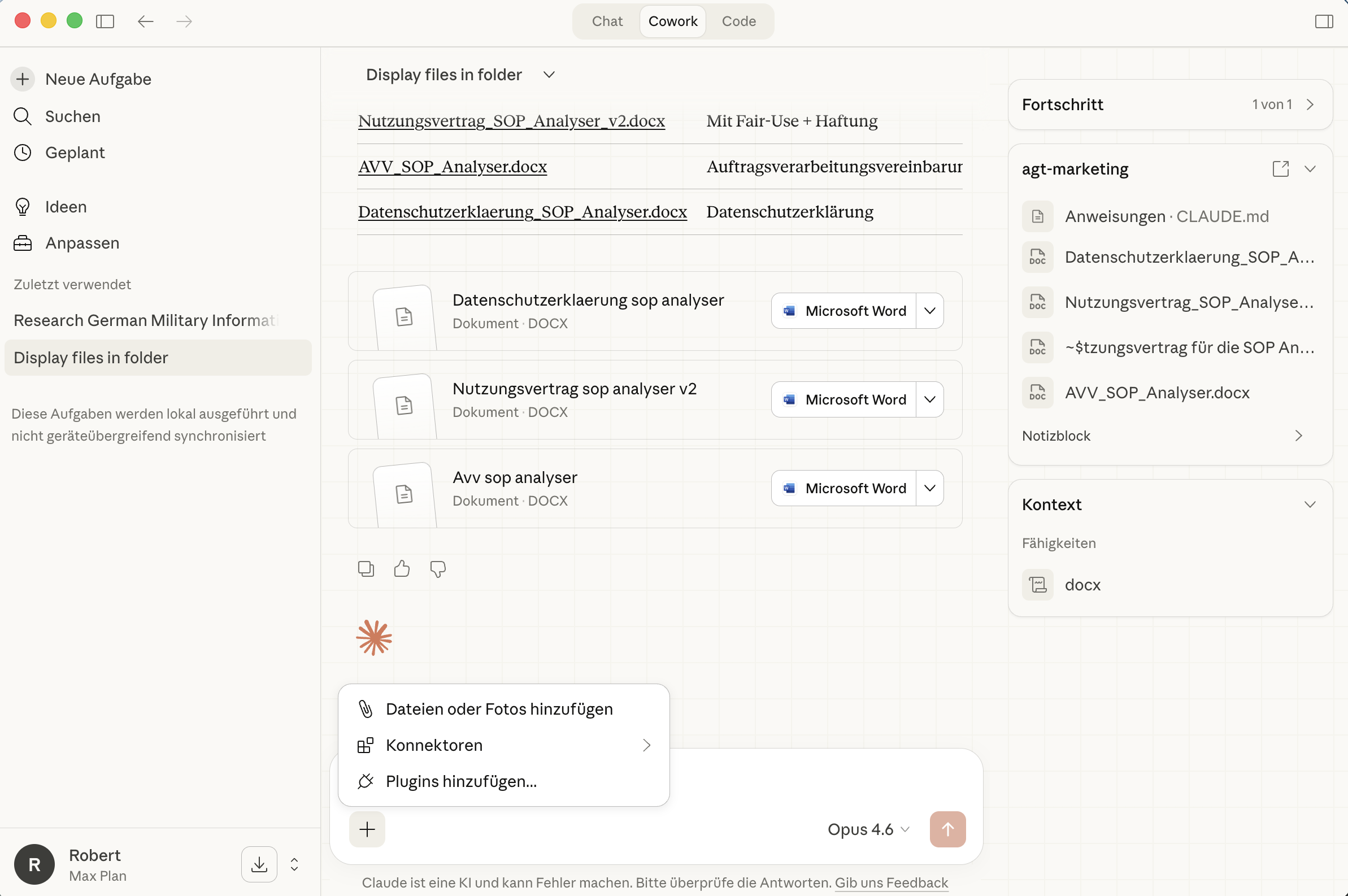This screenshot has width=1348, height=896.
Task: Open the Opus 4.6 model dropdown
Action: click(867, 829)
